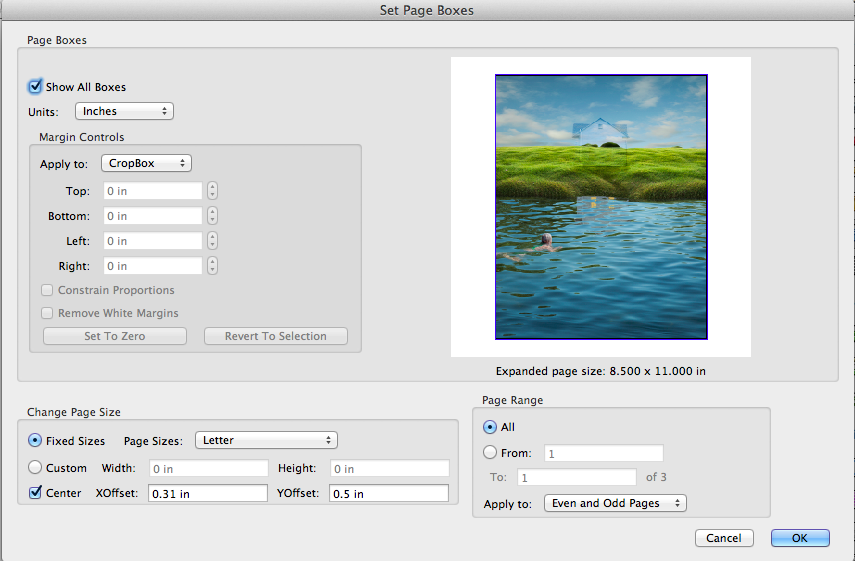Click the Cancel button

[724, 538]
